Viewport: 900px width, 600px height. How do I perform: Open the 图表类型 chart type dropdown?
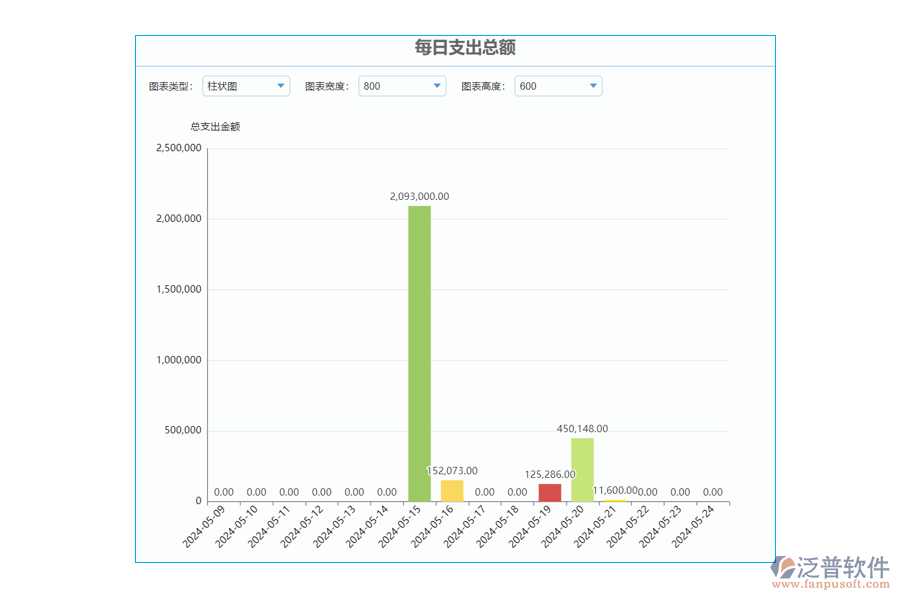pyautogui.click(x=245, y=86)
